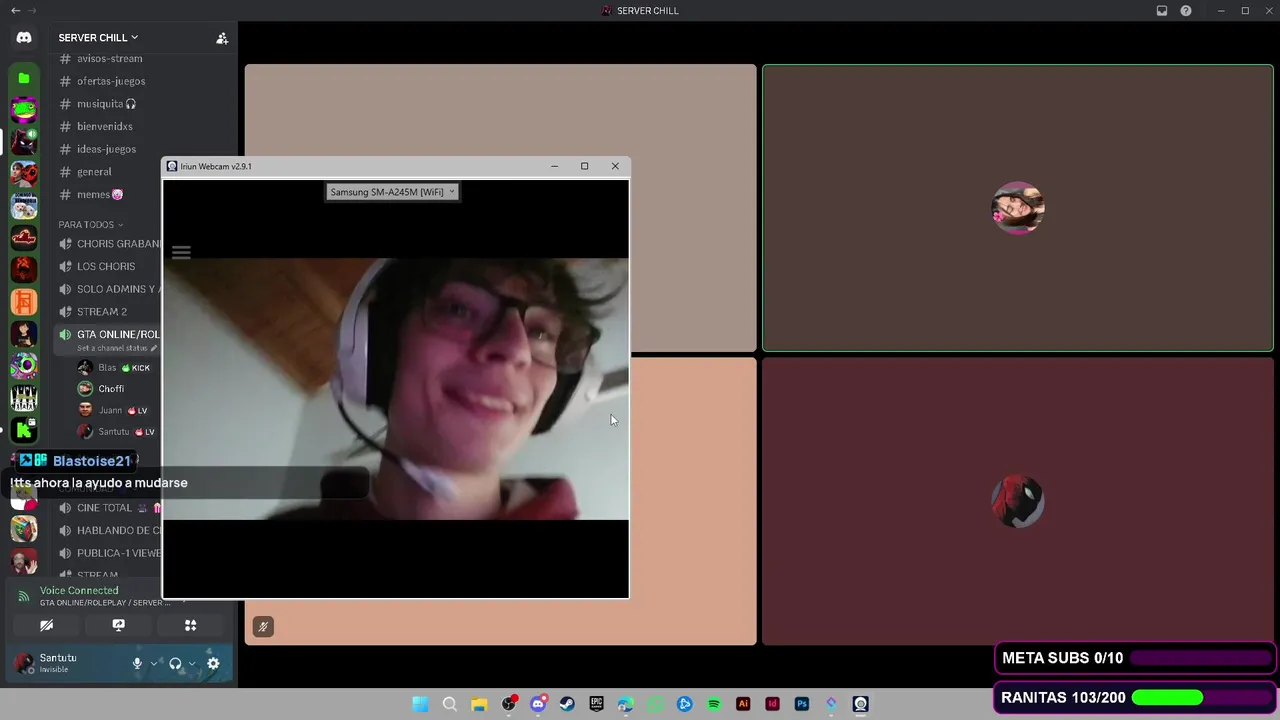Screen dimensions: 1280x720
Task: Open the piano keys server icon
Action: click(24, 398)
